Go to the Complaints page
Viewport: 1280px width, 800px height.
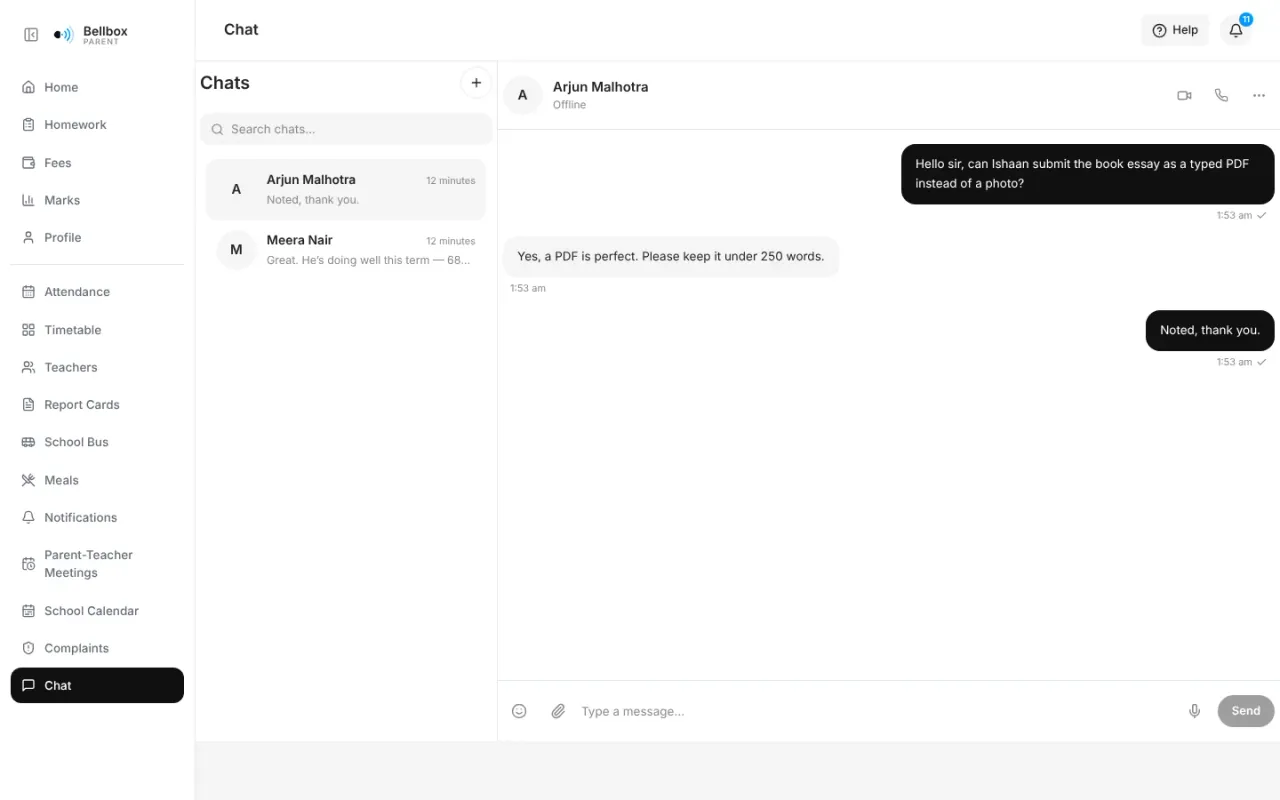97,648
